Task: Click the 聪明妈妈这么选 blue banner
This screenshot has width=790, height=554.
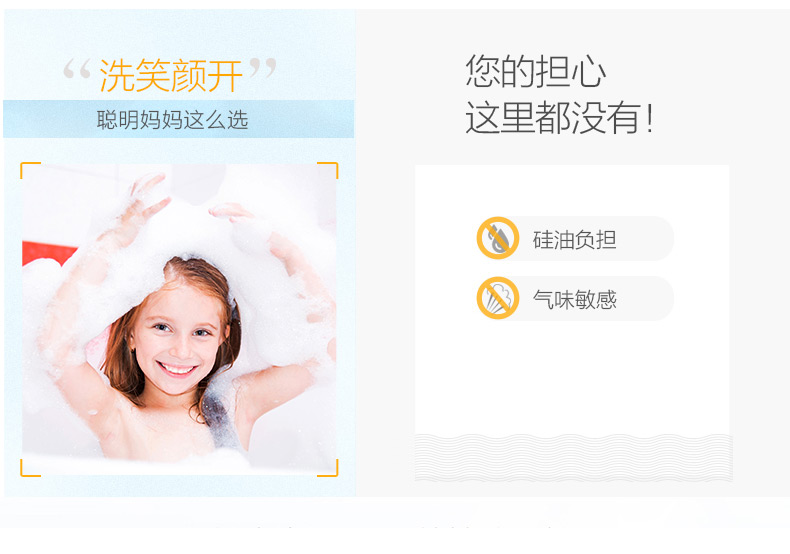Action: pyautogui.click(x=178, y=119)
